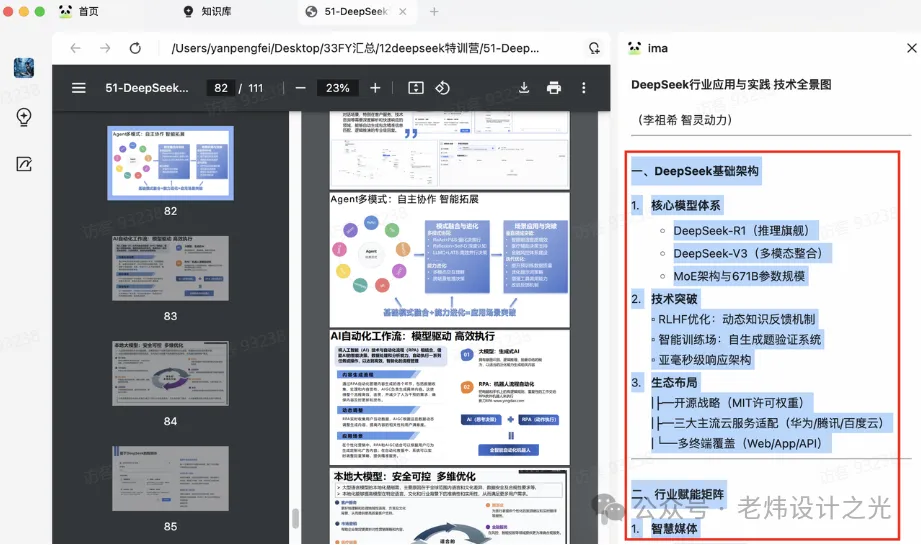Select the page 82 thumbnail
921x545 pixels.
click(x=170, y=163)
